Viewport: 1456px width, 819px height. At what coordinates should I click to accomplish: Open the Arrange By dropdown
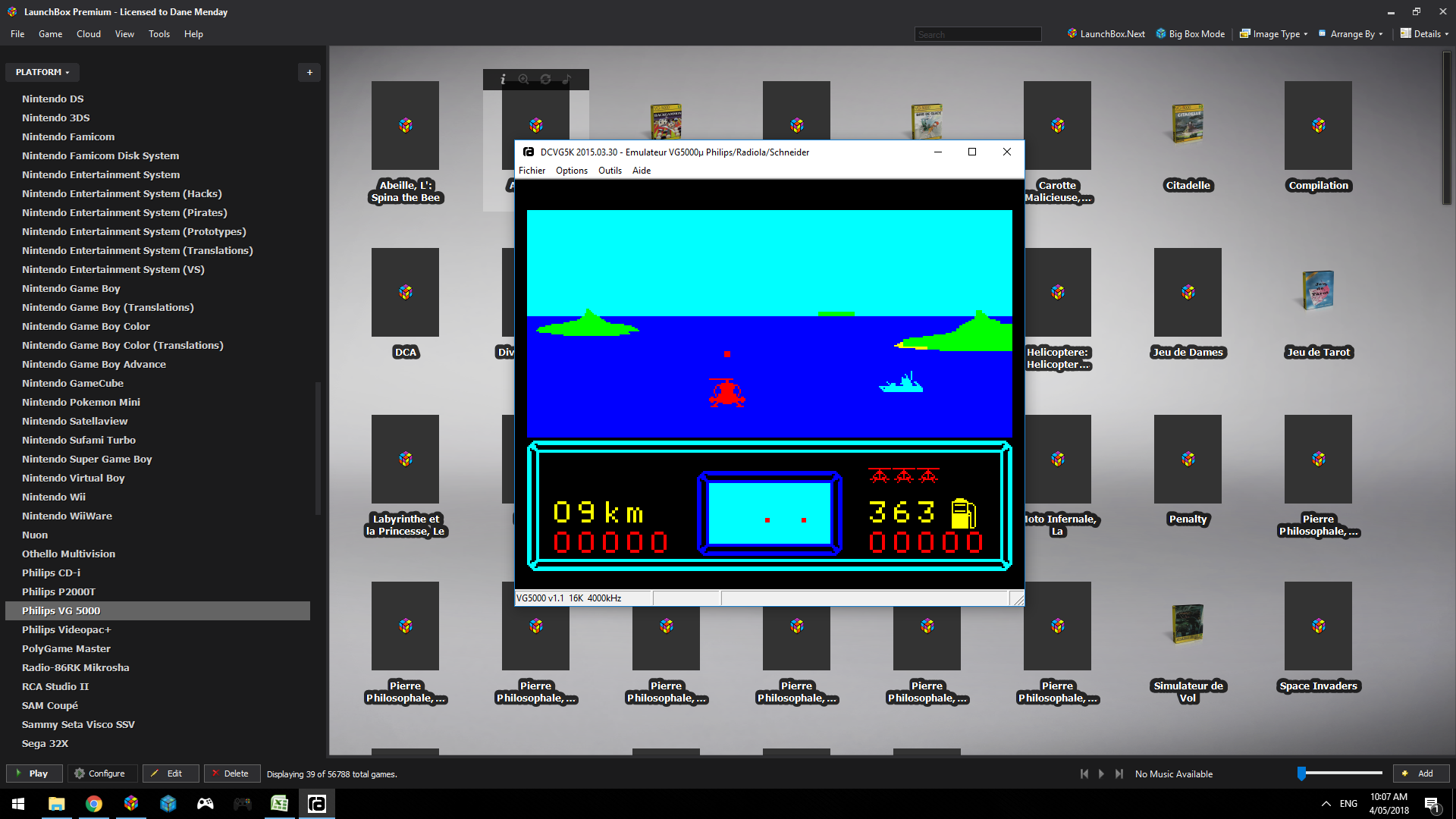(x=1351, y=33)
